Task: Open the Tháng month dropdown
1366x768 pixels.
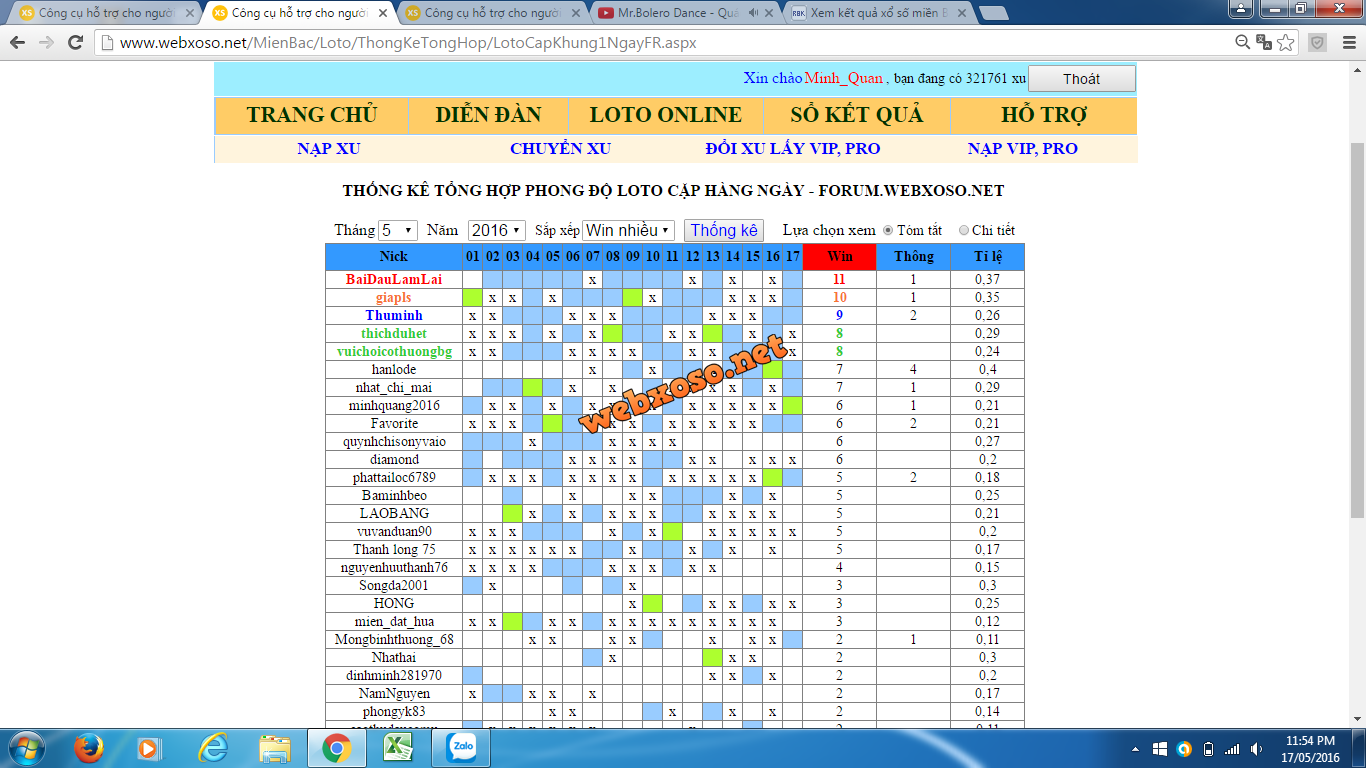Action: (397, 230)
